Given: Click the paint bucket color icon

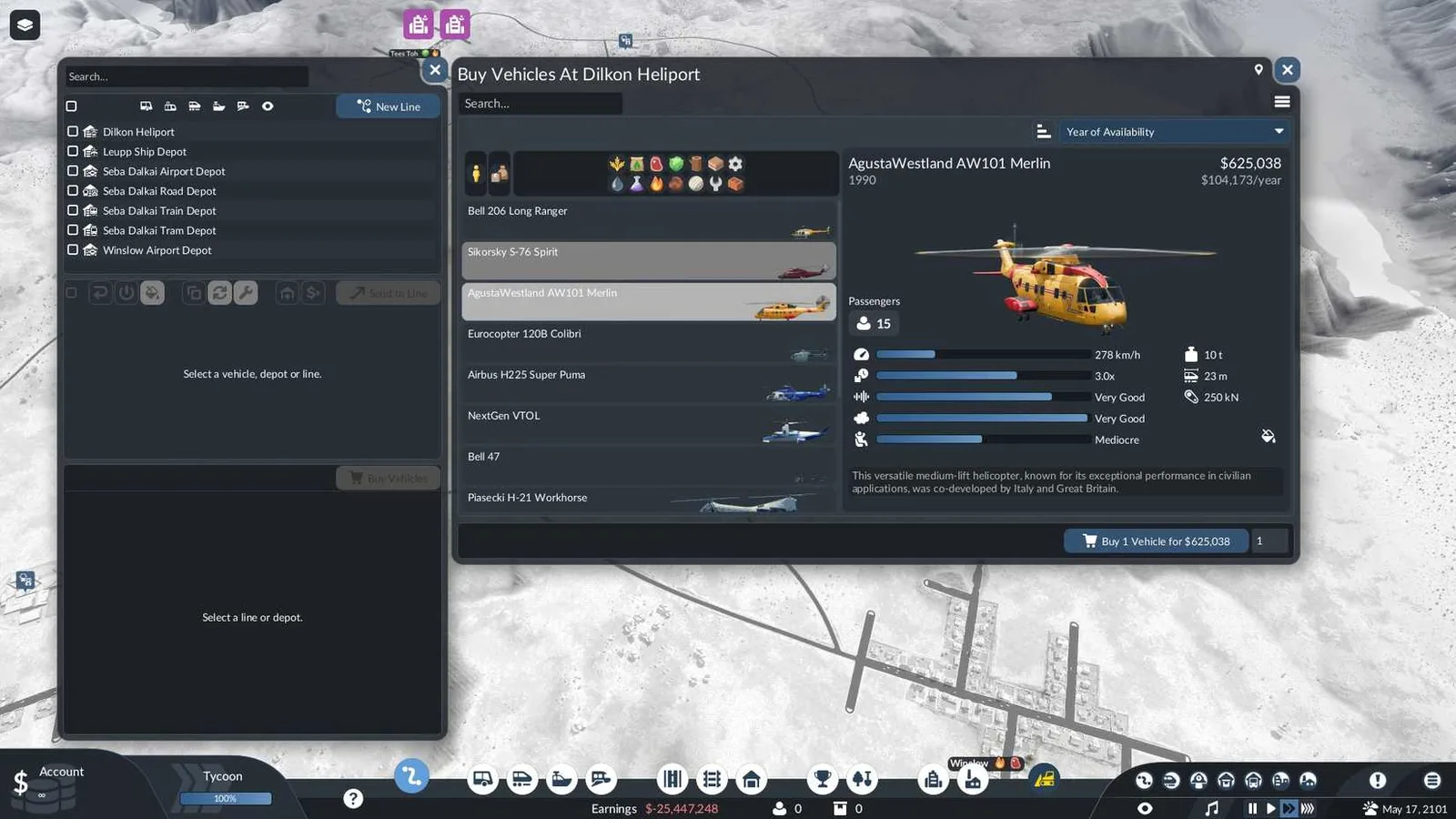Looking at the screenshot, I should tap(1268, 437).
